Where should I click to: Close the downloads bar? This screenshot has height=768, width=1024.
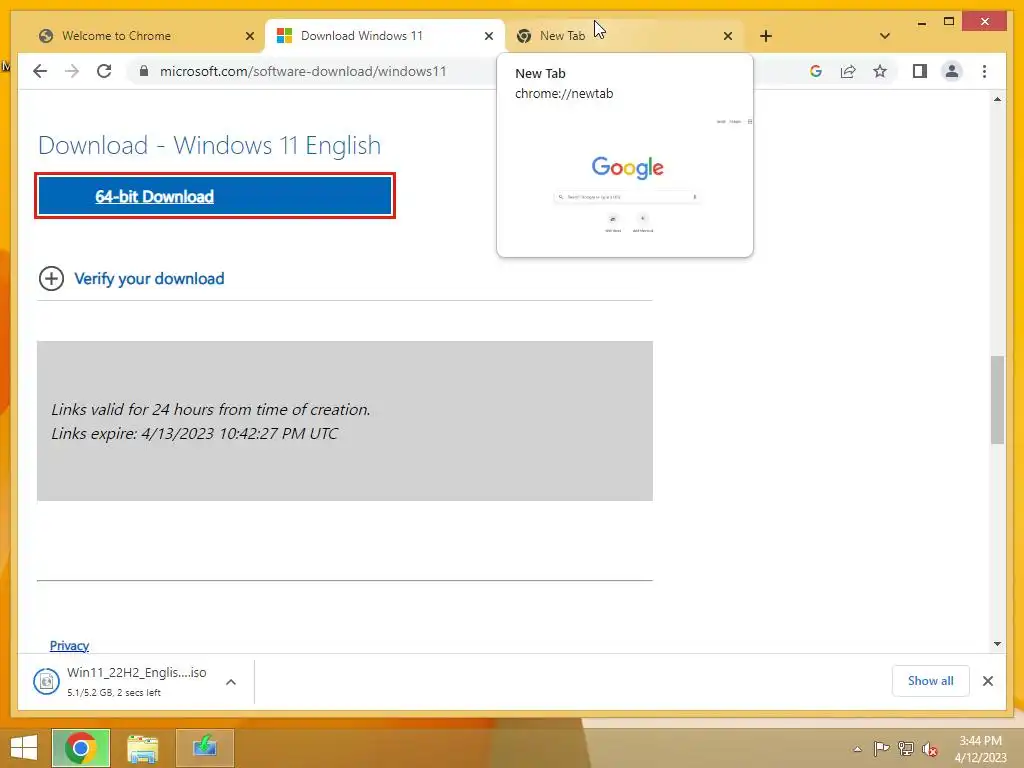coord(987,681)
